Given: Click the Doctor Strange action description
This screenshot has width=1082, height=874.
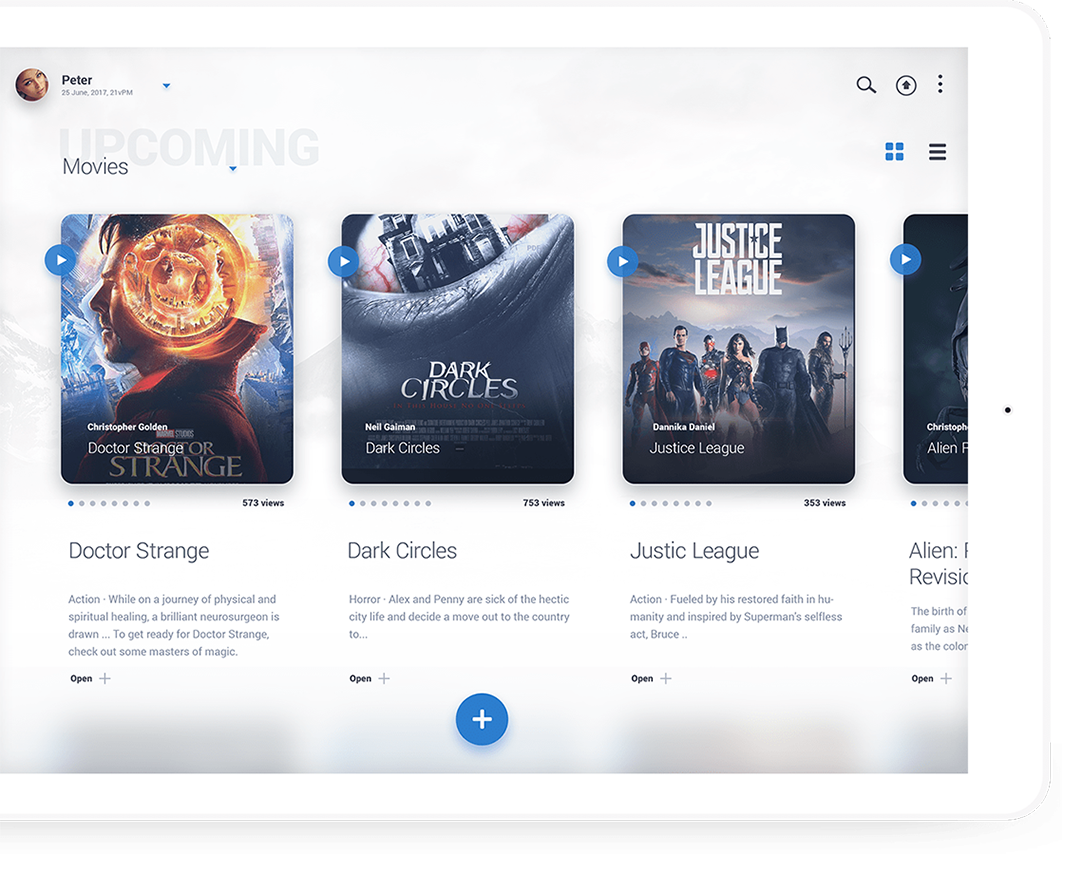Looking at the screenshot, I should [x=174, y=626].
